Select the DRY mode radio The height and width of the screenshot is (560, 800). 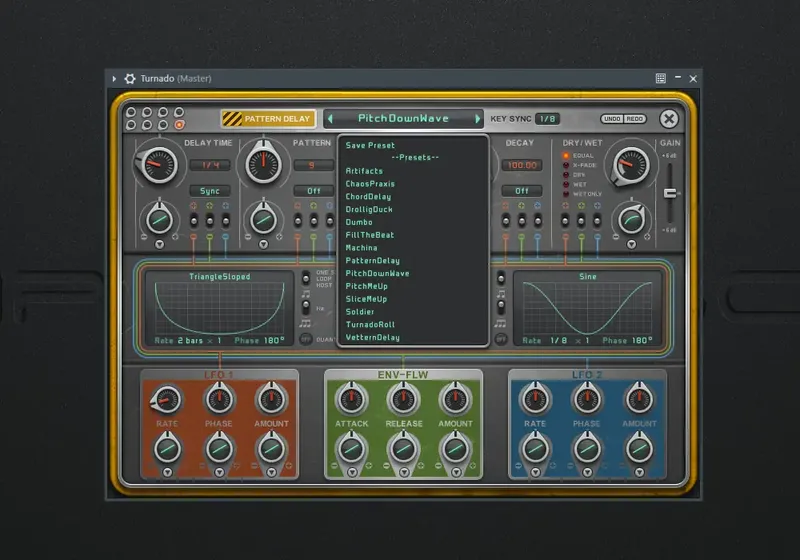(566, 175)
